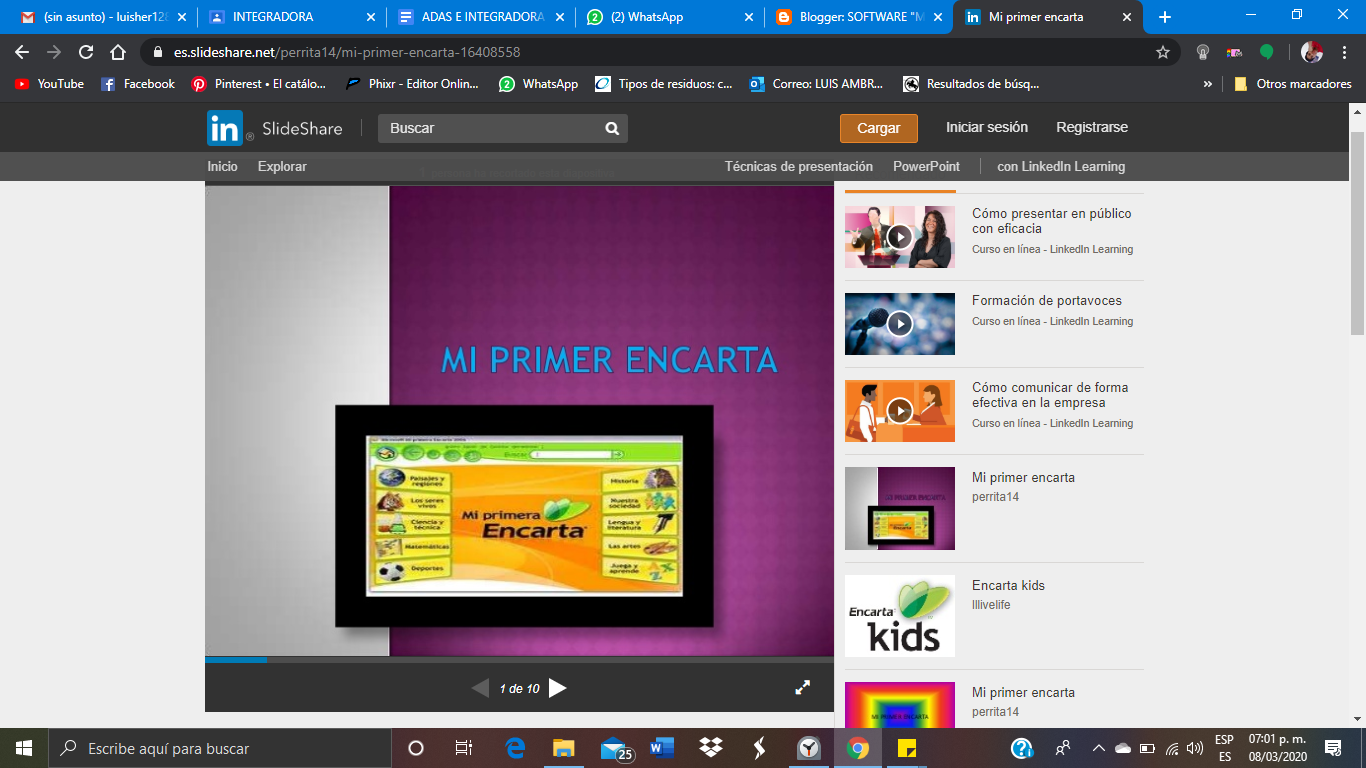Click the Explorar menu item
1366x768 pixels.
(x=281, y=166)
